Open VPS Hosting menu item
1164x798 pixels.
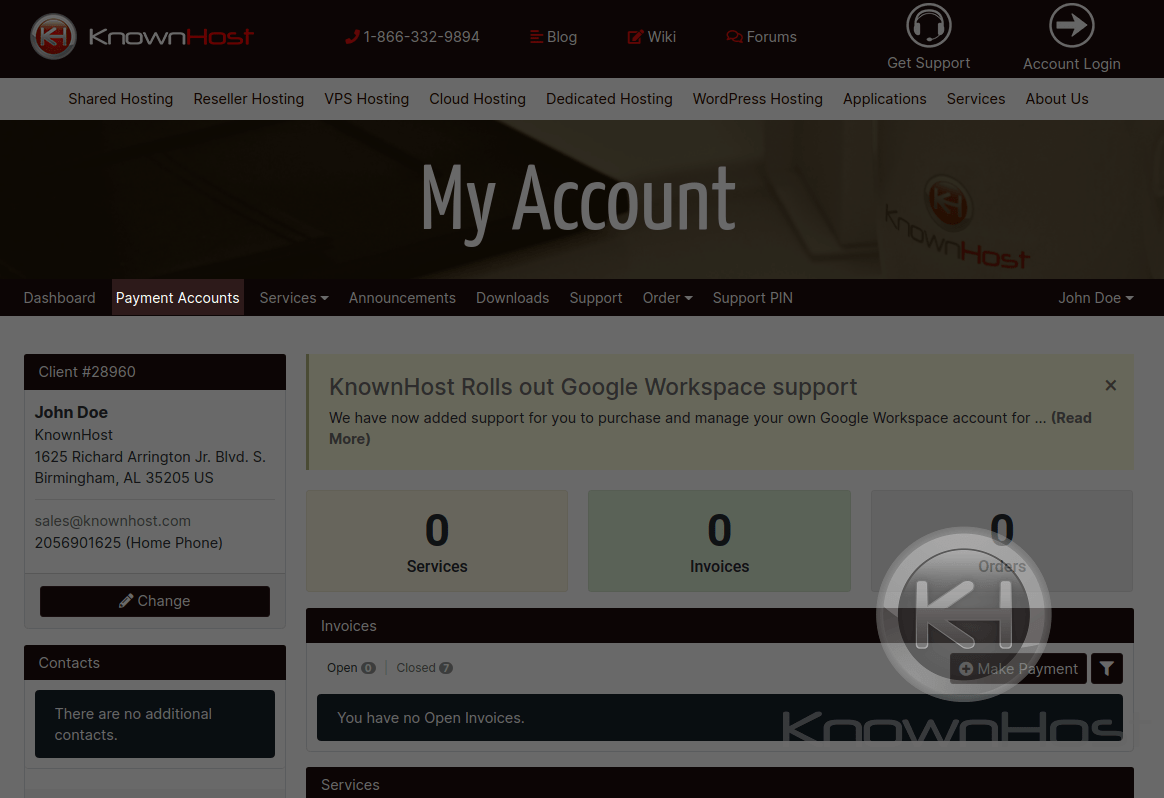pyautogui.click(x=367, y=99)
